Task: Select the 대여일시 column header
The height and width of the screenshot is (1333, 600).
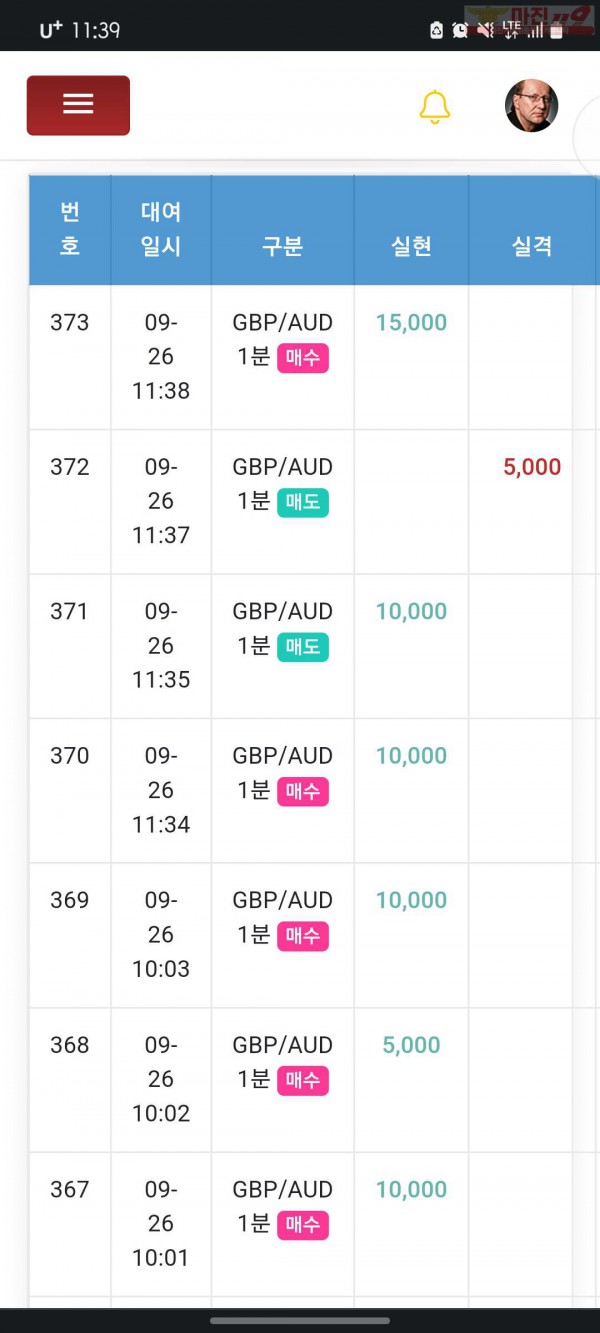Action: (161, 230)
